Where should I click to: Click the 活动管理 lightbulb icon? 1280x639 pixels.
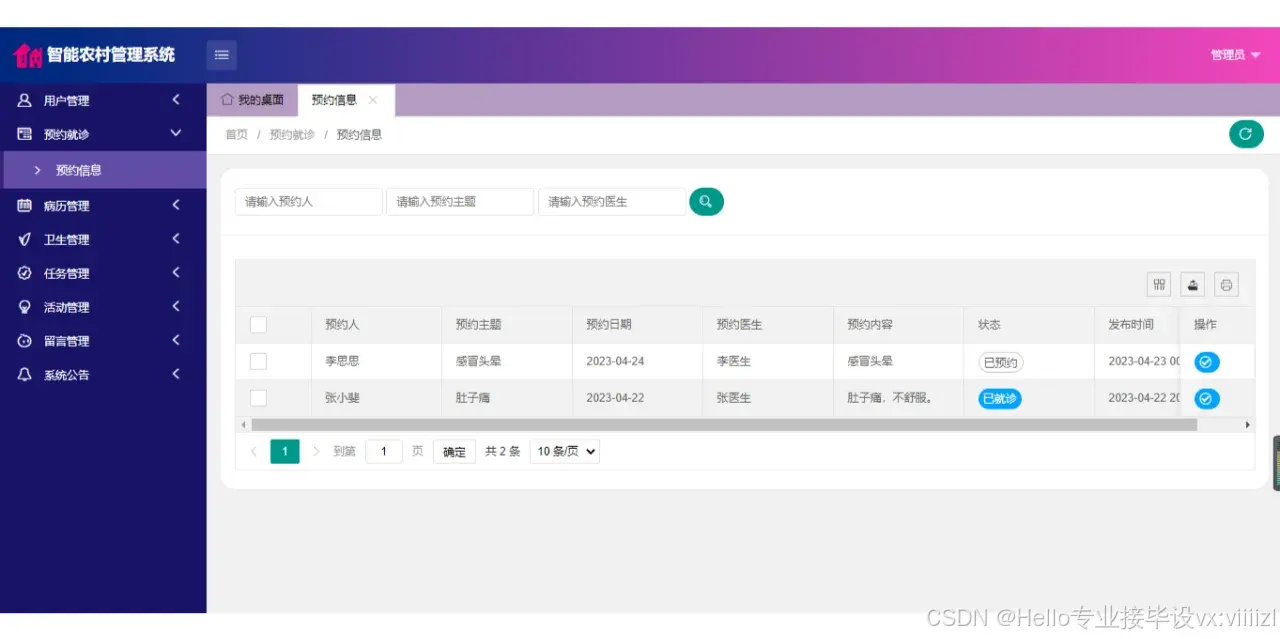click(x=25, y=307)
